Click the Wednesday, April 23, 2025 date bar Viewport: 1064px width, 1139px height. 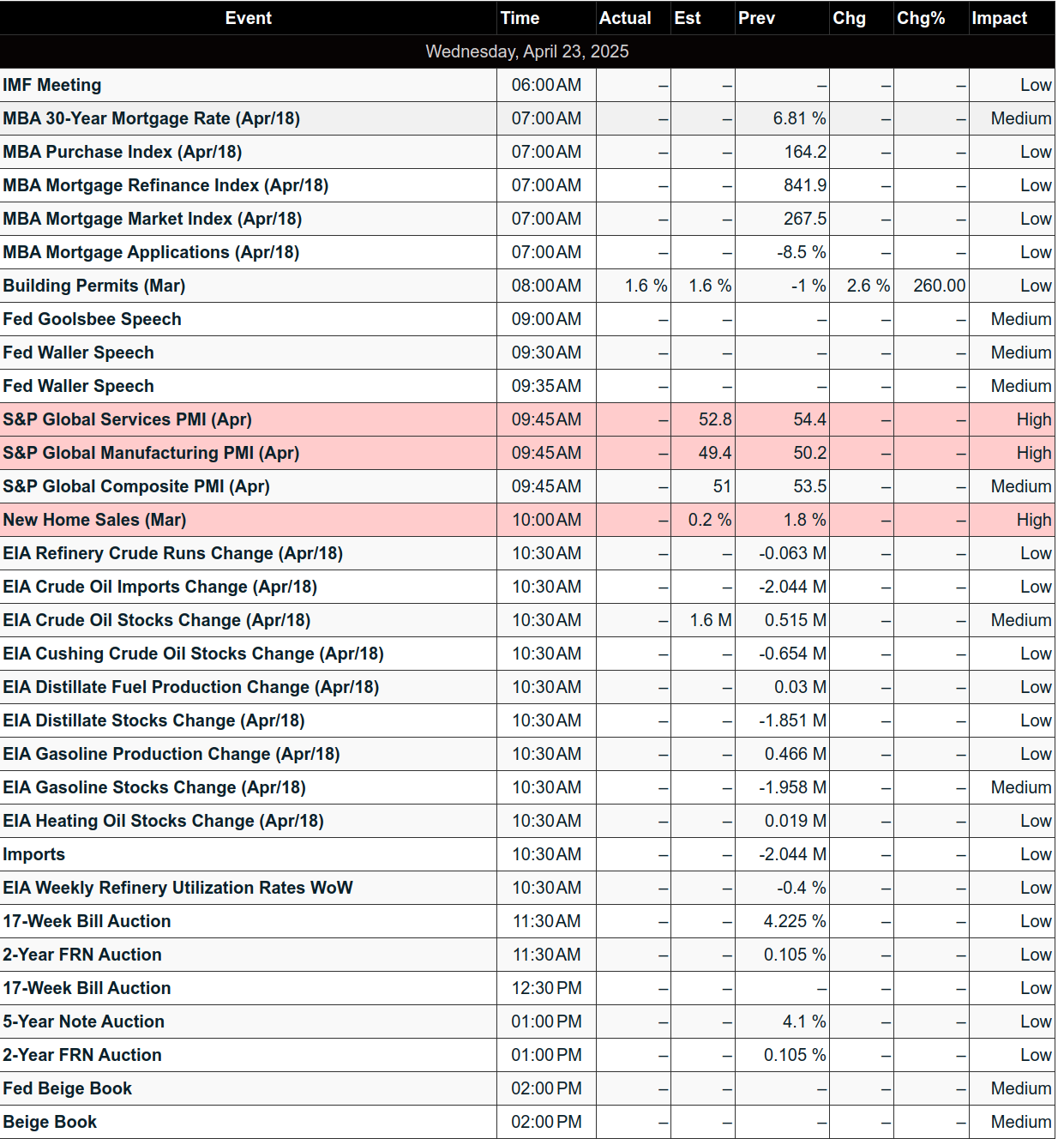tap(527, 51)
